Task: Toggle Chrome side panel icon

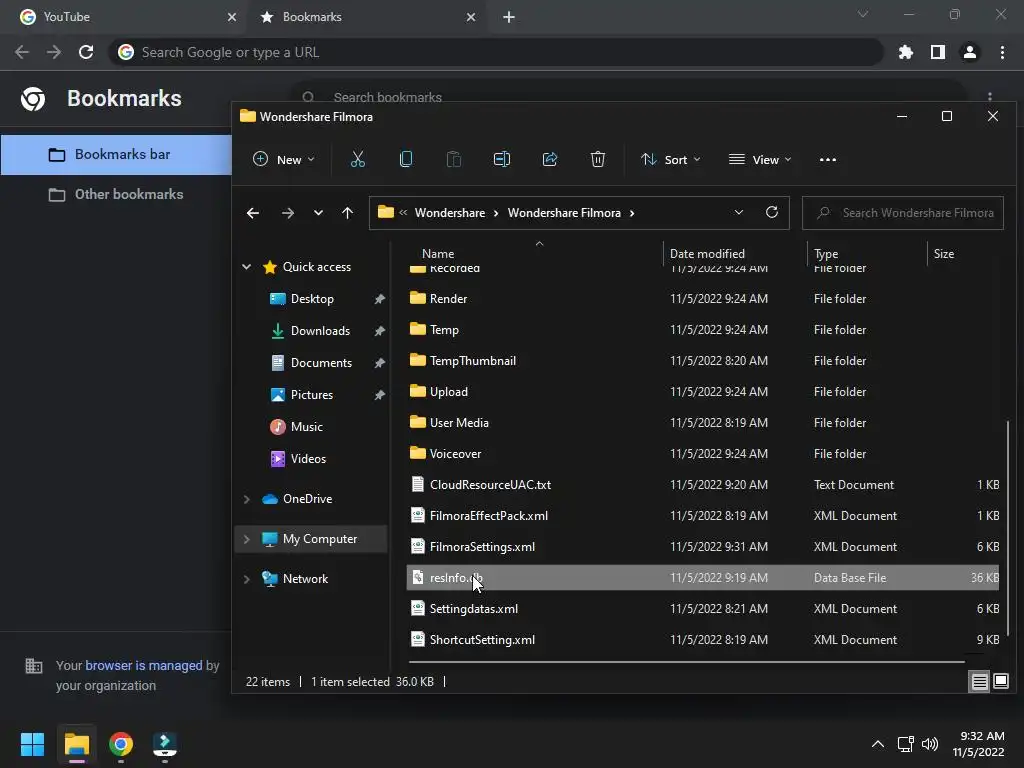Action: [x=938, y=52]
